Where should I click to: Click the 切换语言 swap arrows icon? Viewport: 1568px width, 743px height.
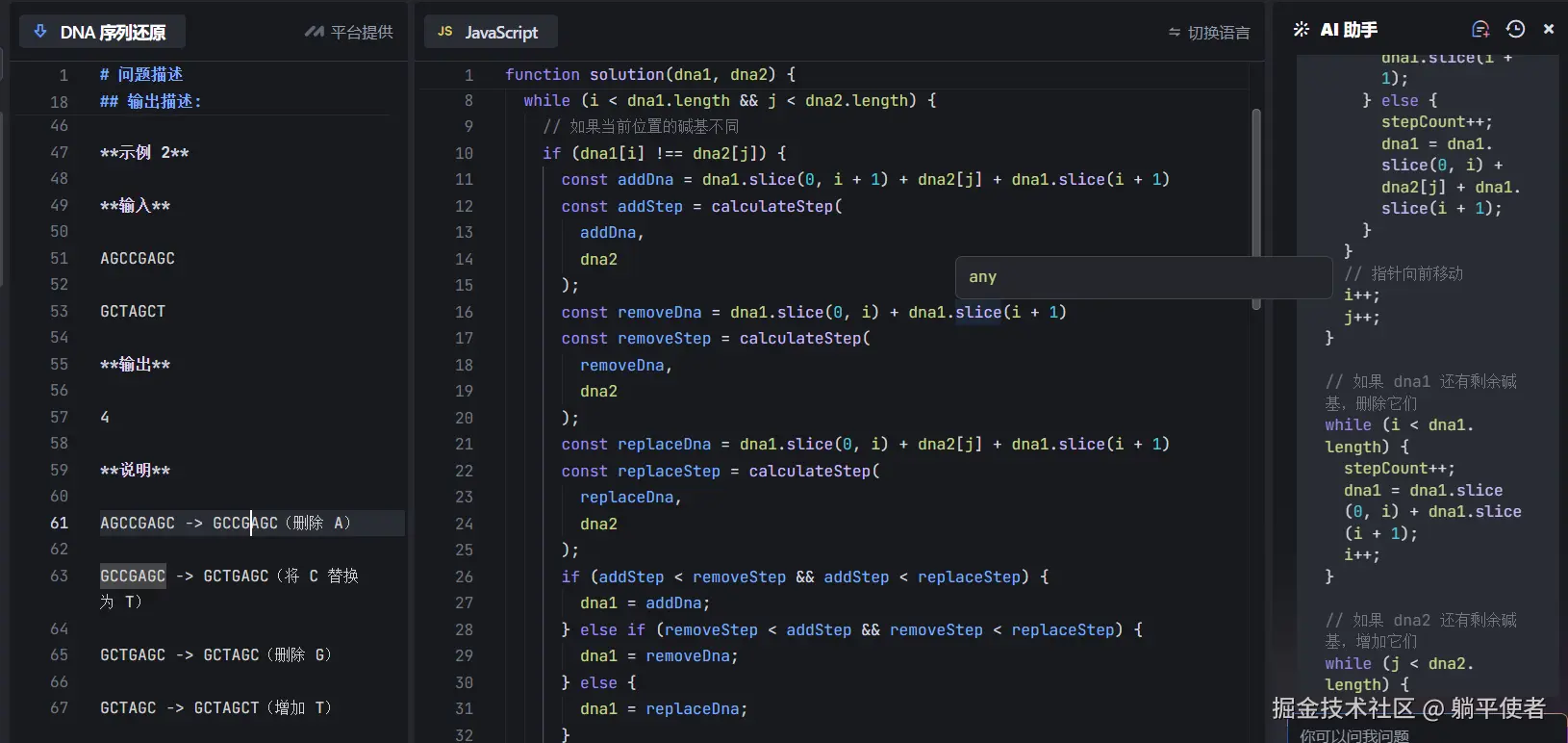coord(1174,33)
